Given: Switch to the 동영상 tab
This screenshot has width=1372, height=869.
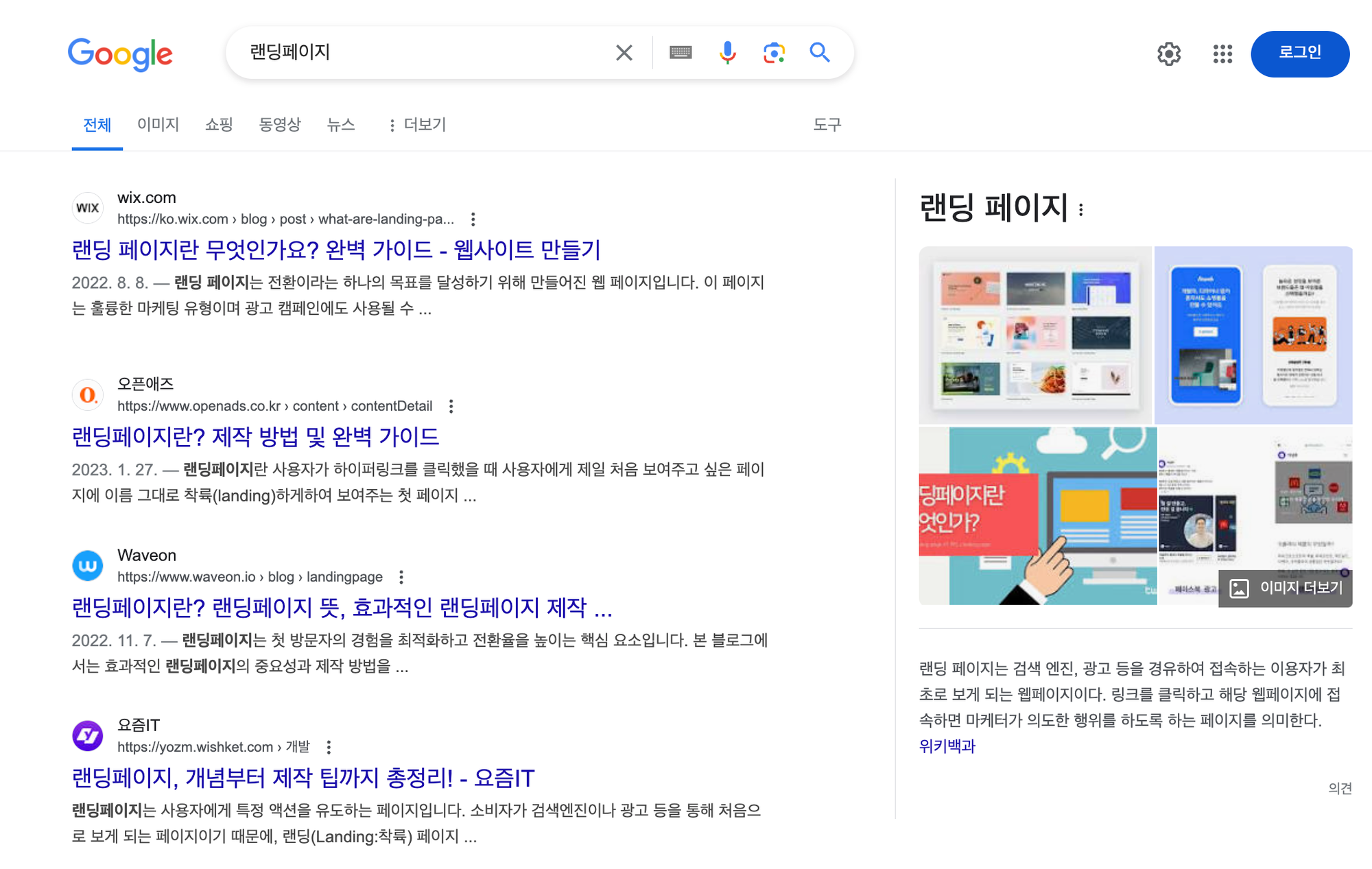Looking at the screenshot, I should (x=280, y=125).
